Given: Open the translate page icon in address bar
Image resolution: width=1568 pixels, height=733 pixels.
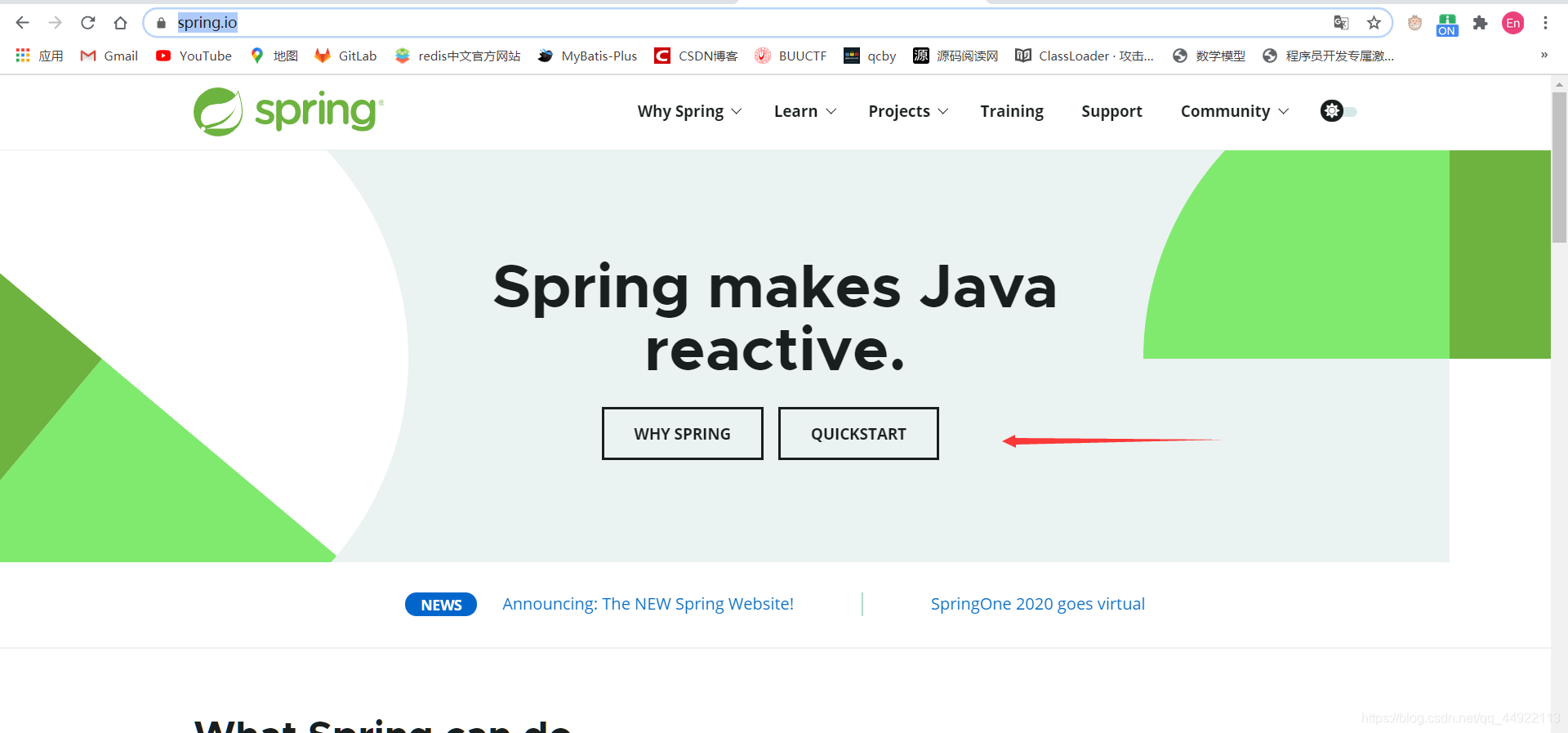Looking at the screenshot, I should [x=1341, y=23].
